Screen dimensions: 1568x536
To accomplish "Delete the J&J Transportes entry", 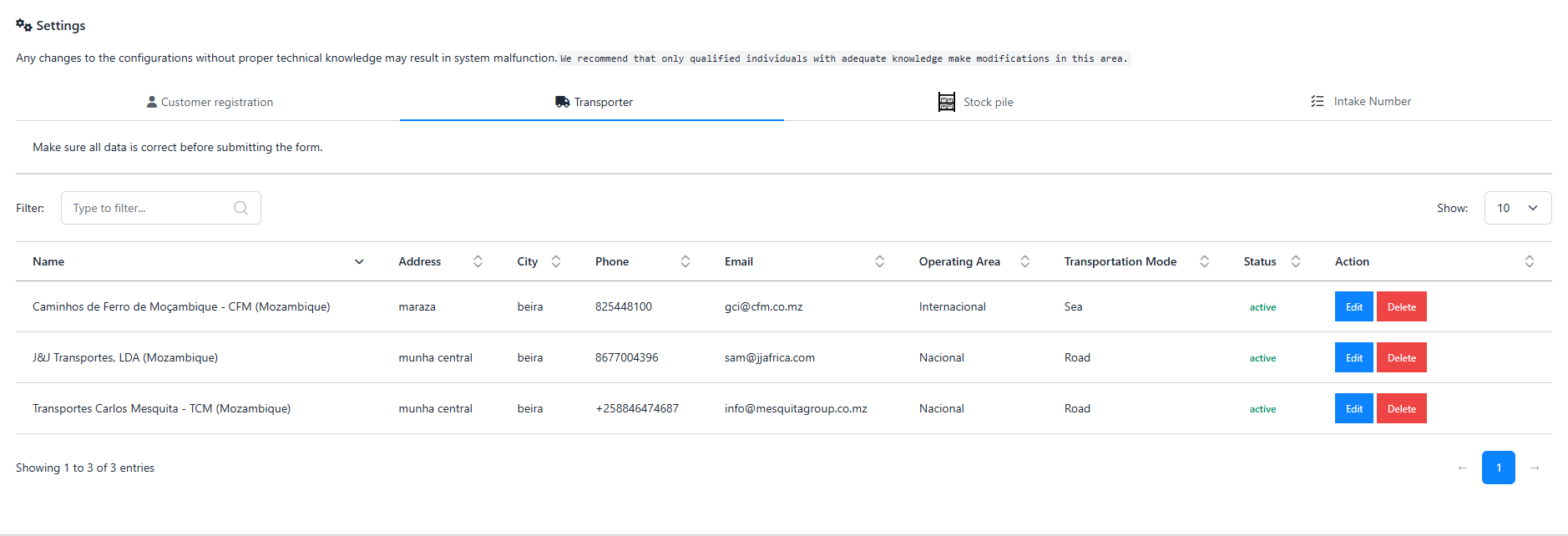I will tap(1401, 357).
